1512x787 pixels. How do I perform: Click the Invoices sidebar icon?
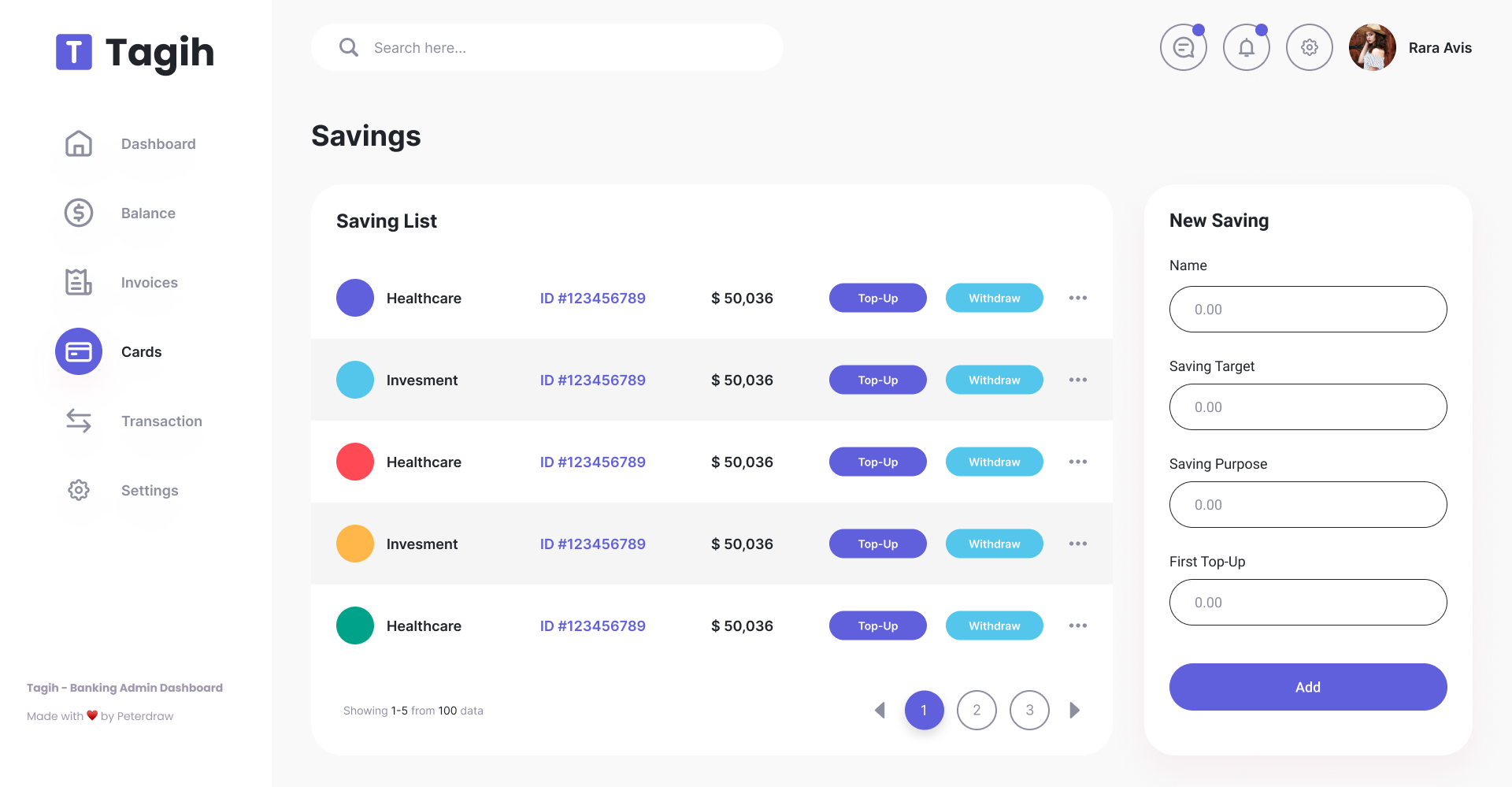(x=78, y=282)
